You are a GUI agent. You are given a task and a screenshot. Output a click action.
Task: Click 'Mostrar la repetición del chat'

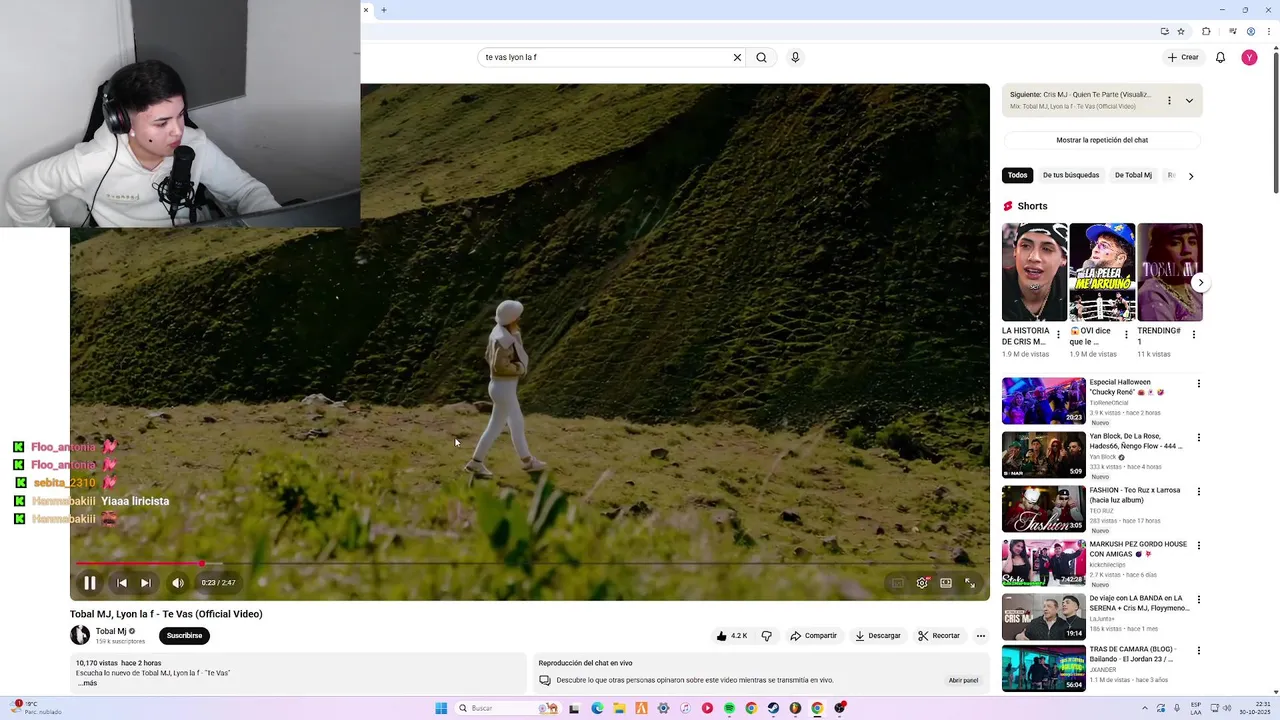(x=1102, y=140)
